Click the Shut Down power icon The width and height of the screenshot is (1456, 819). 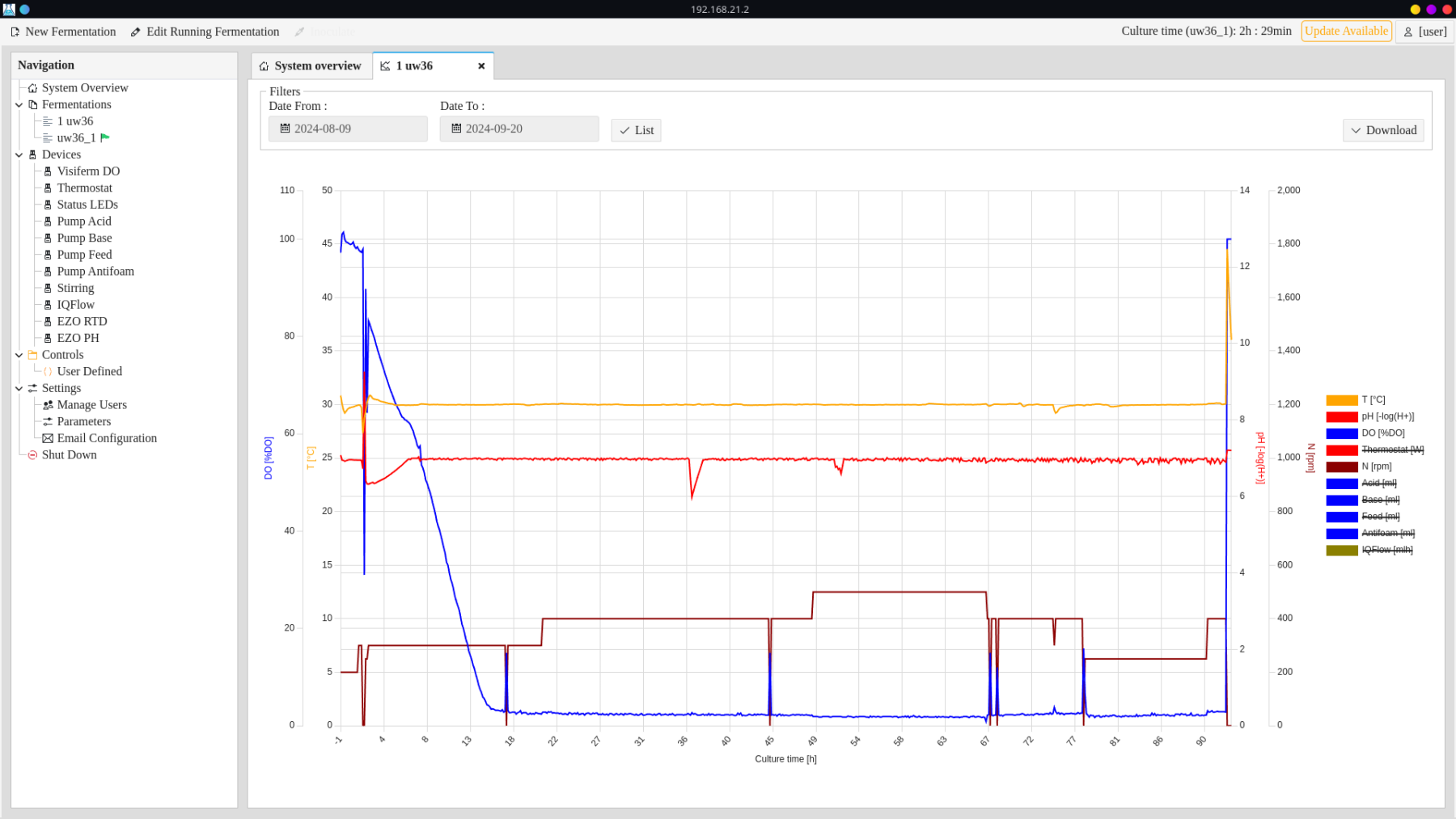point(32,455)
